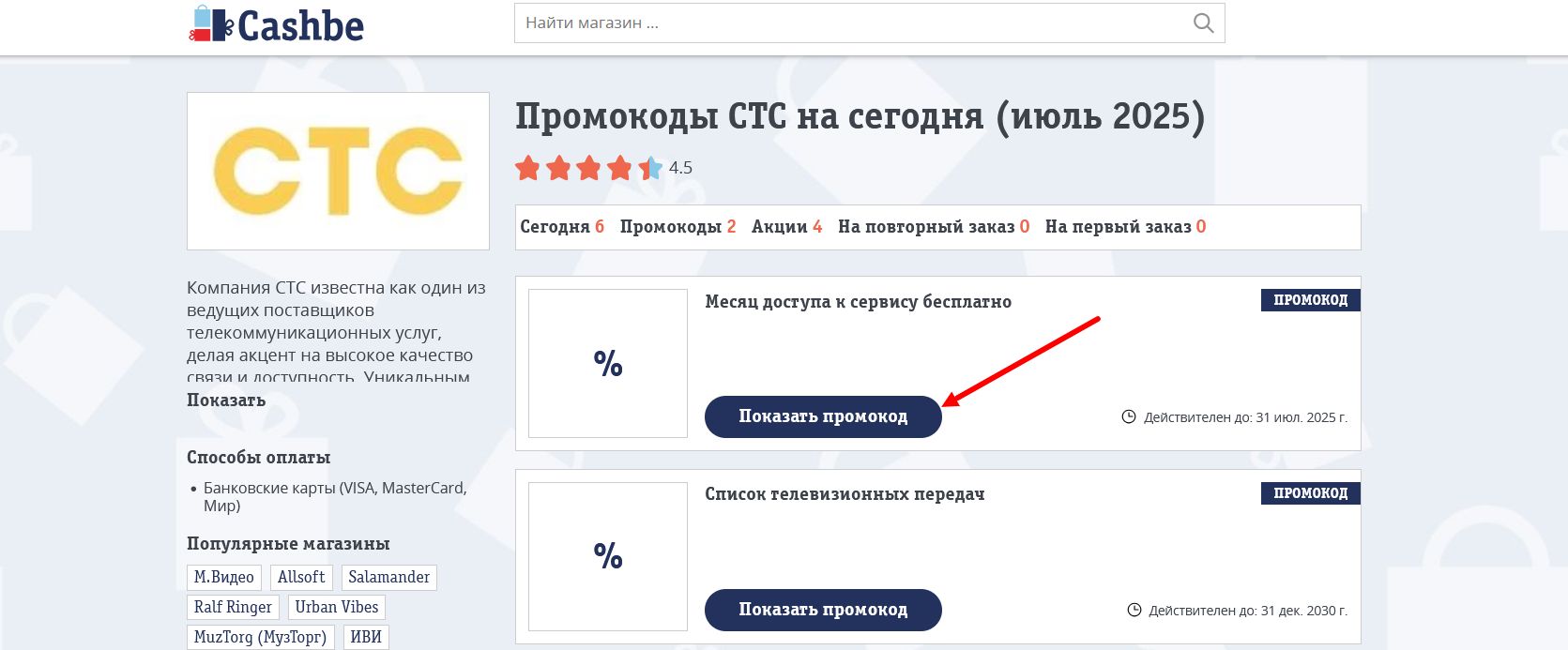1568x650 pixels.
Task: Click "Банковские карты (VISA, MasterCard, Мир)" item
Action: tap(335, 497)
